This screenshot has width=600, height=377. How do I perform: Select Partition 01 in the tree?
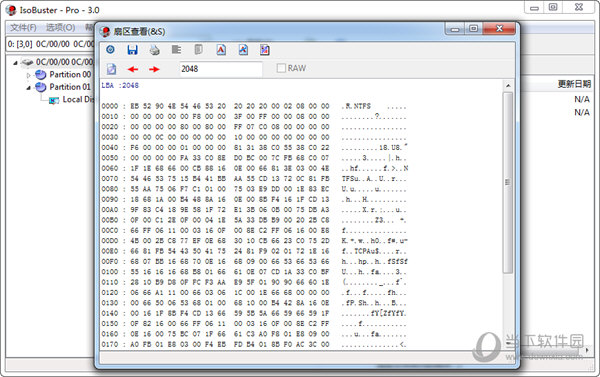(x=70, y=87)
